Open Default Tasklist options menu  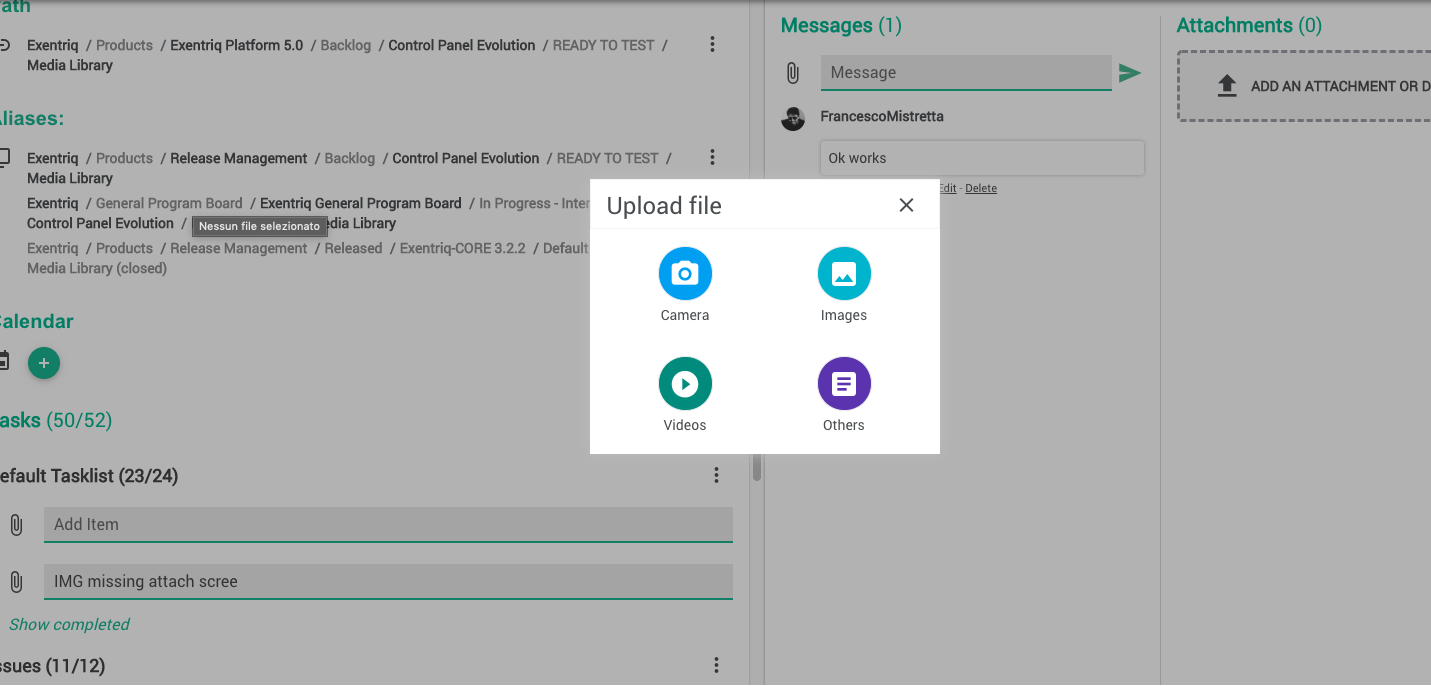click(x=716, y=476)
